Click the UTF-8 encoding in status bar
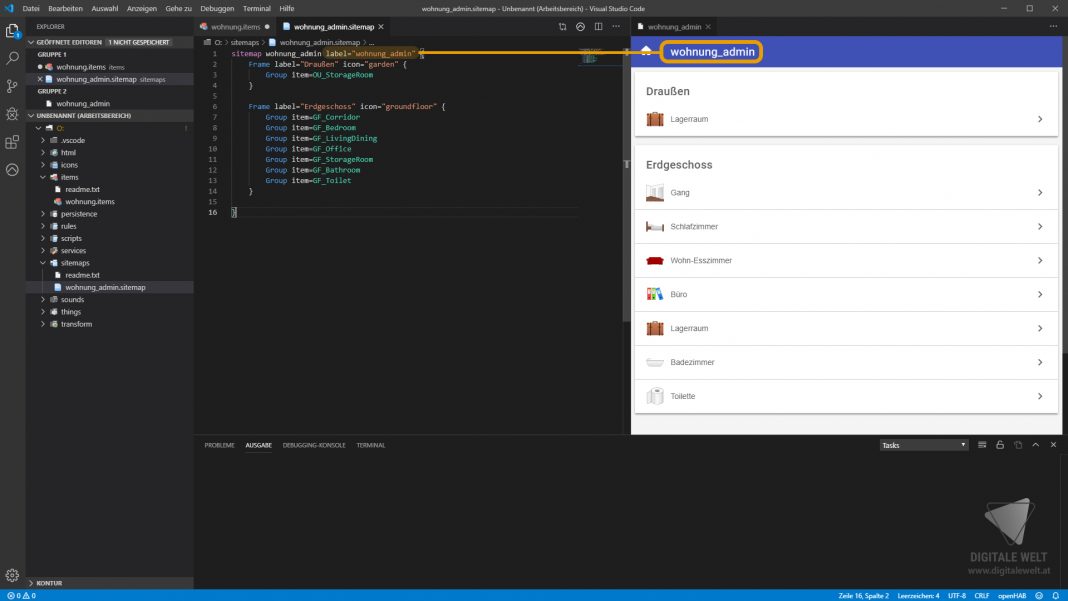Viewport: 1068px width, 601px height. [x=956, y=595]
